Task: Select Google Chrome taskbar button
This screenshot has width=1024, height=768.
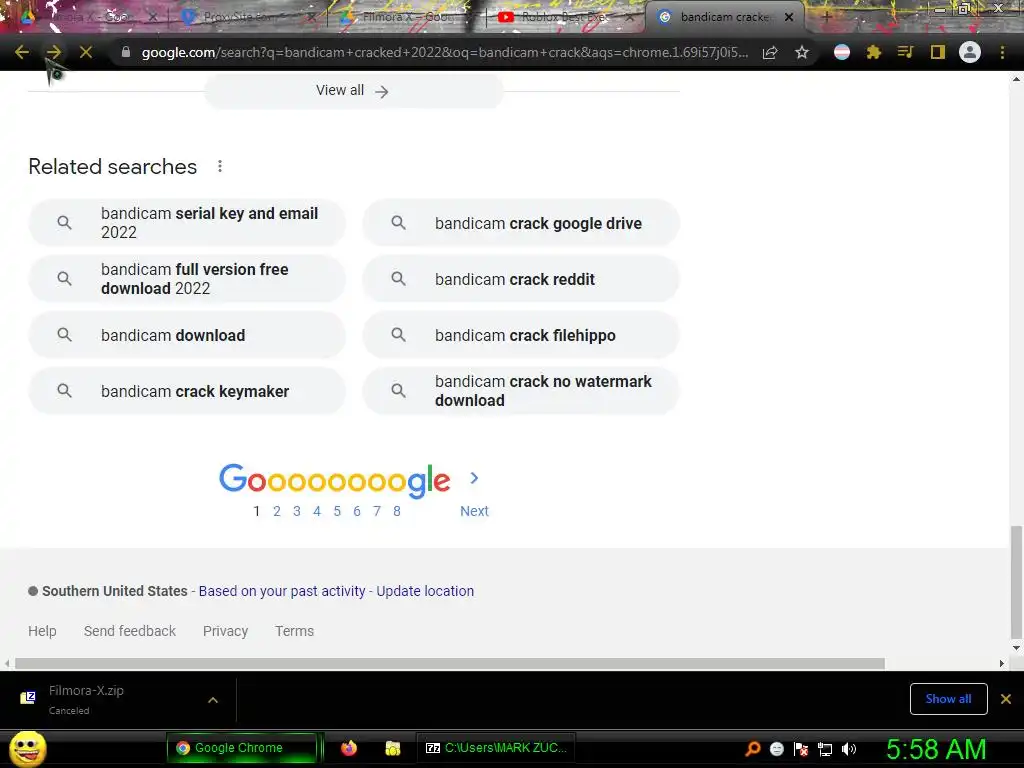Action: [242, 748]
